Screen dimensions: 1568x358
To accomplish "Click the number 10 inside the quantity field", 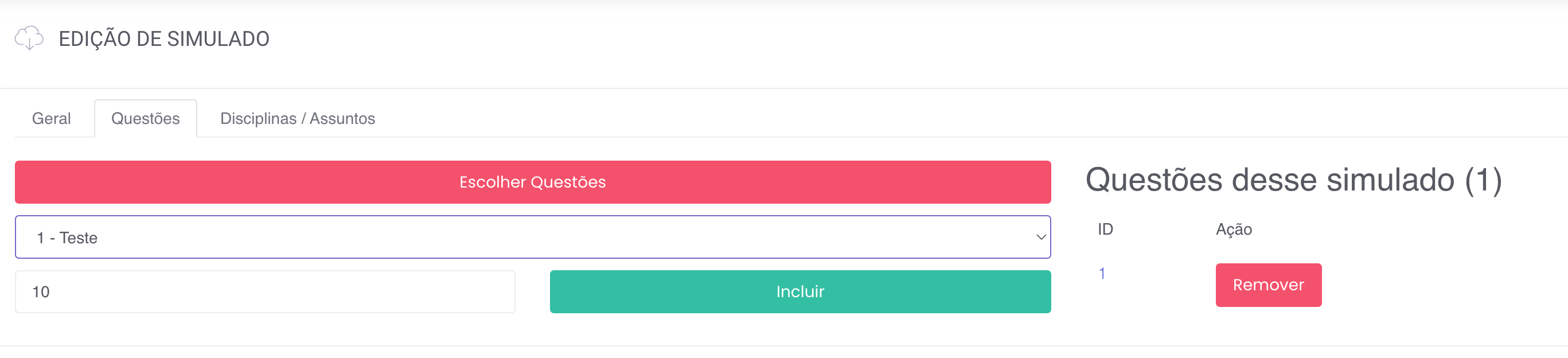I will pyautogui.click(x=41, y=291).
